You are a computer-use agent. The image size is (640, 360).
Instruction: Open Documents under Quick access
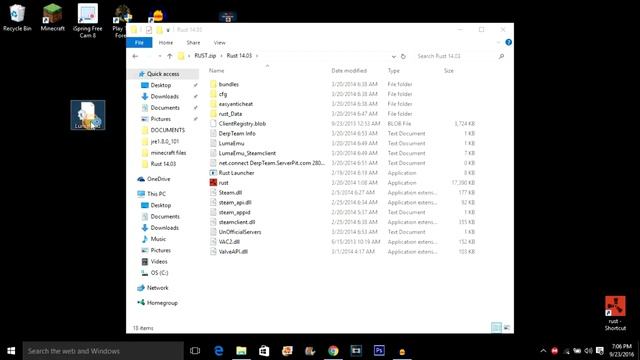165,108
